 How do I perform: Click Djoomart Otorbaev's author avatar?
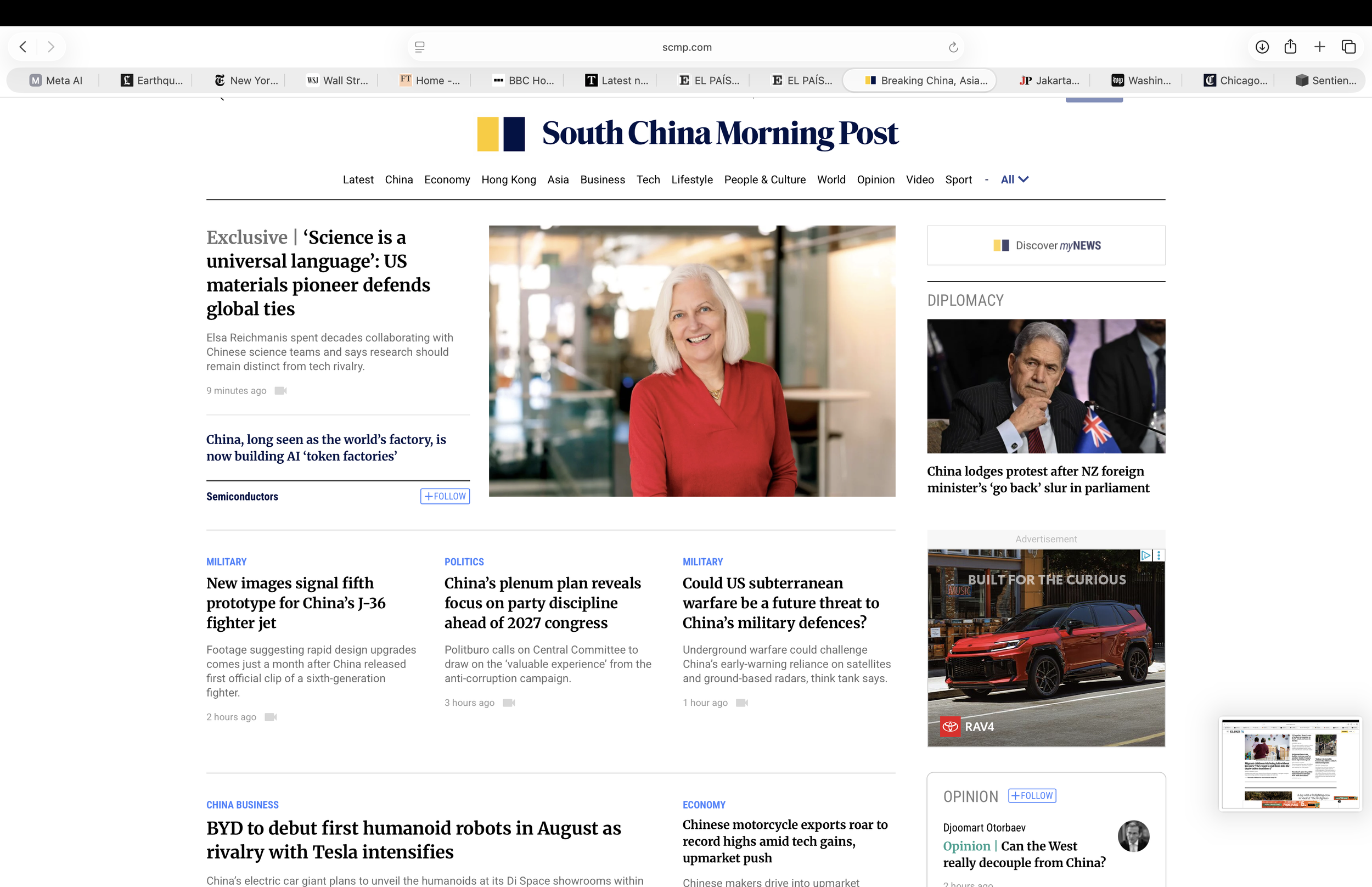(1133, 836)
